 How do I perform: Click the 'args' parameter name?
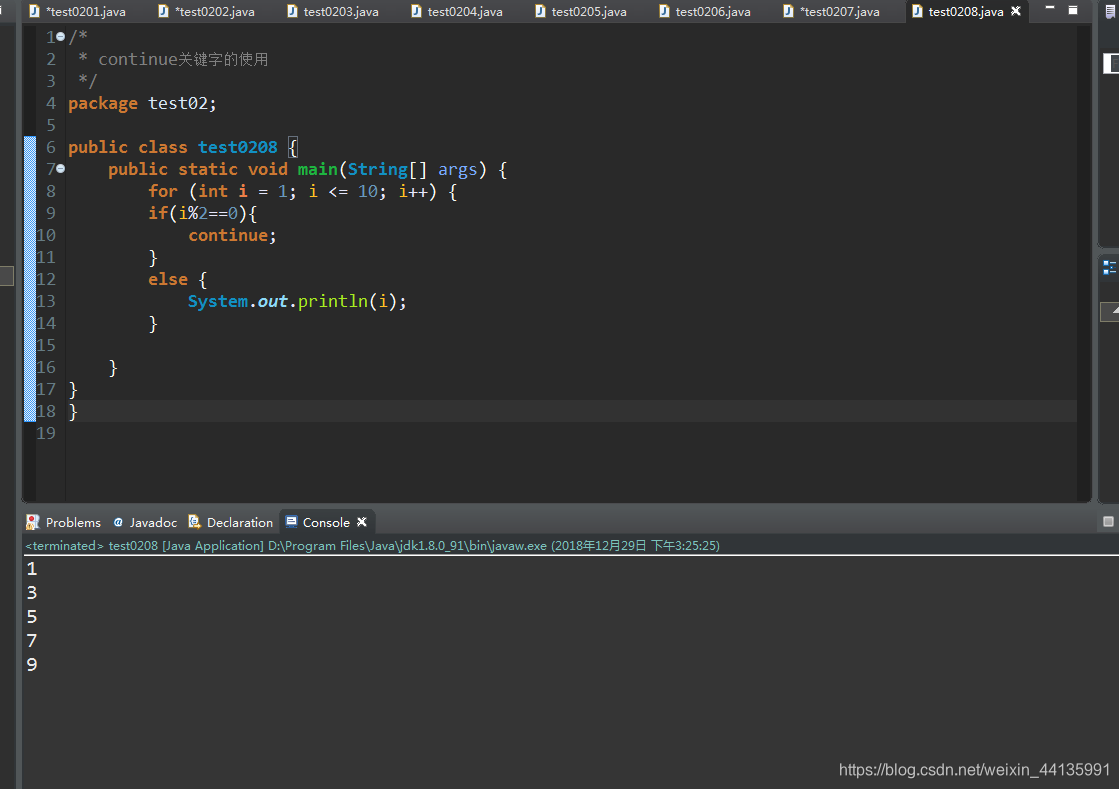457,170
